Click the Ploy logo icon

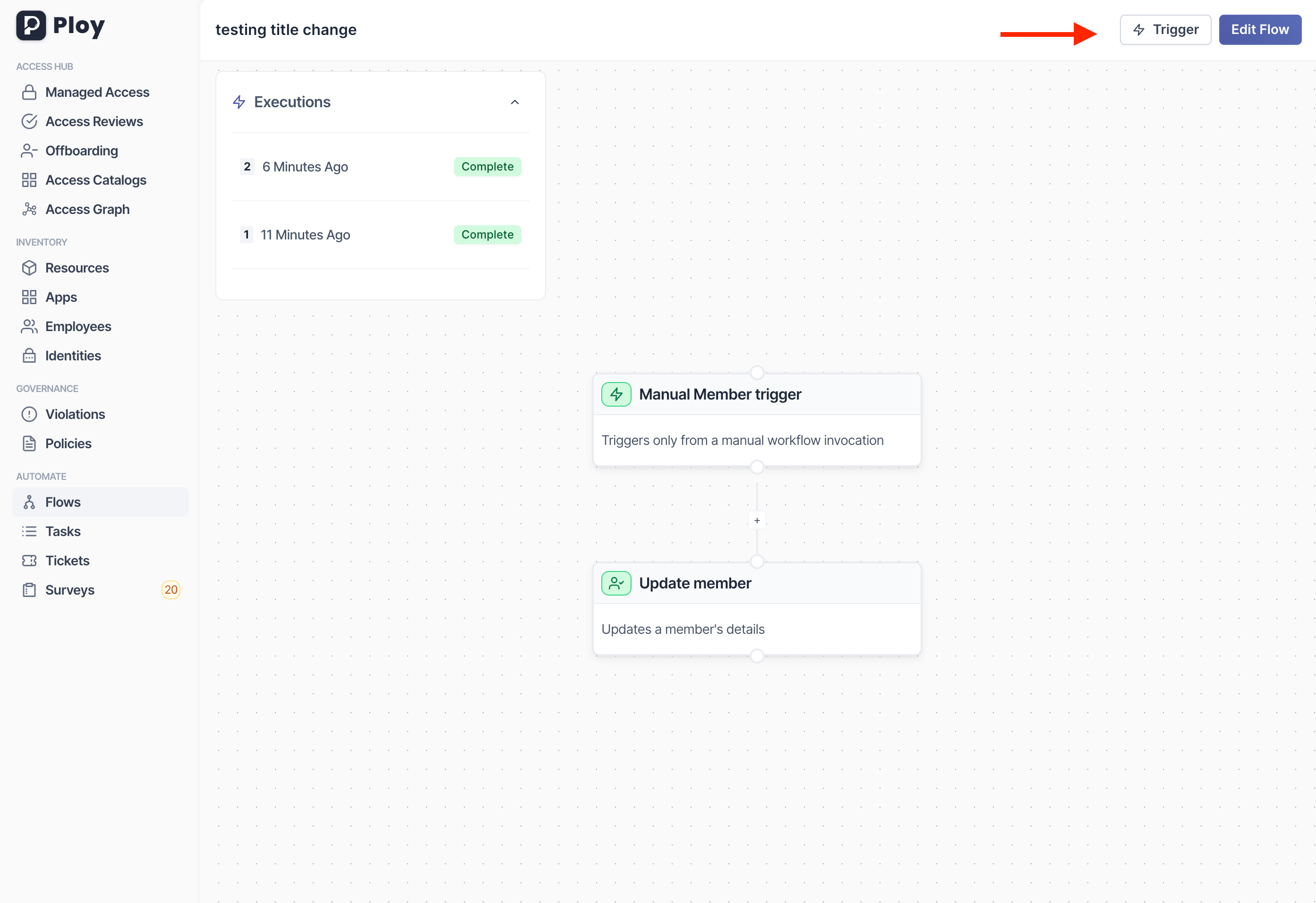31,26
